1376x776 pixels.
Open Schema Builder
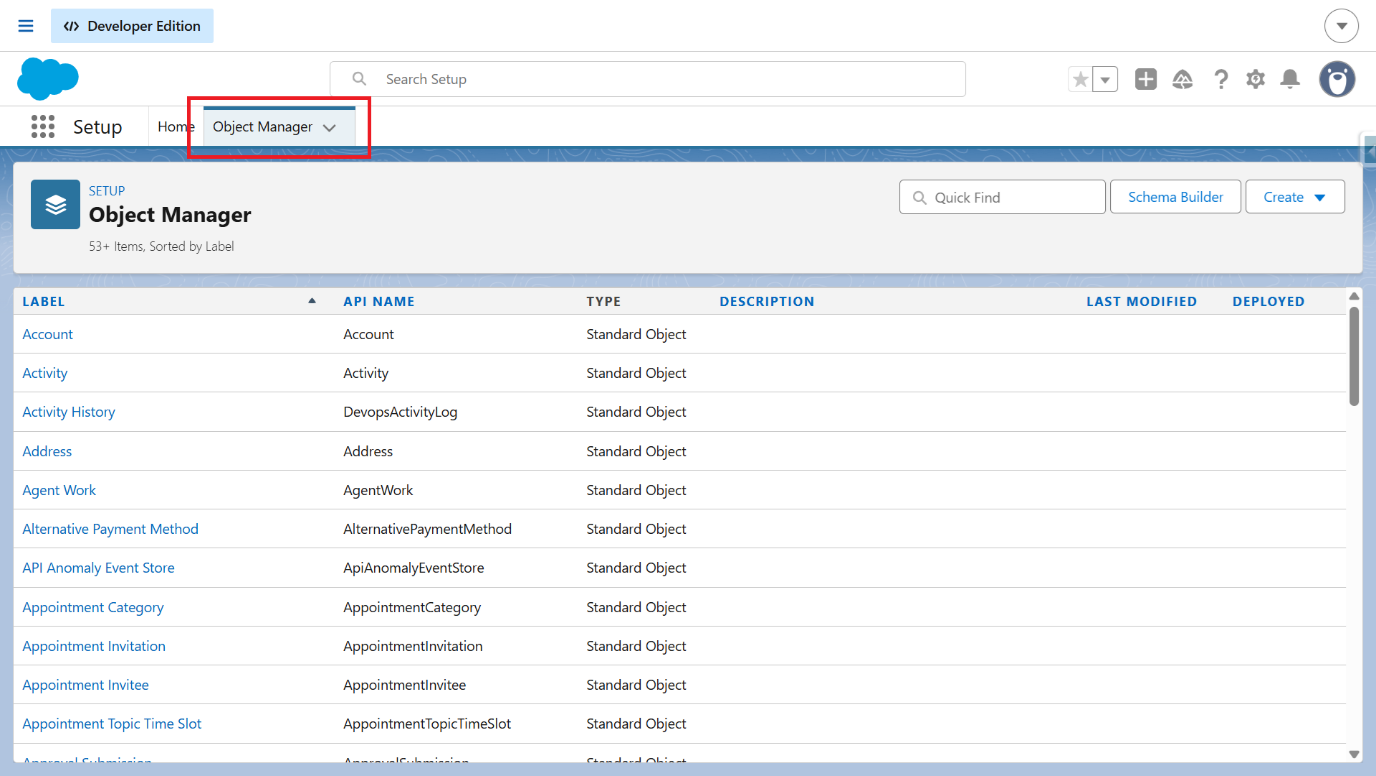(x=1175, y=197)
